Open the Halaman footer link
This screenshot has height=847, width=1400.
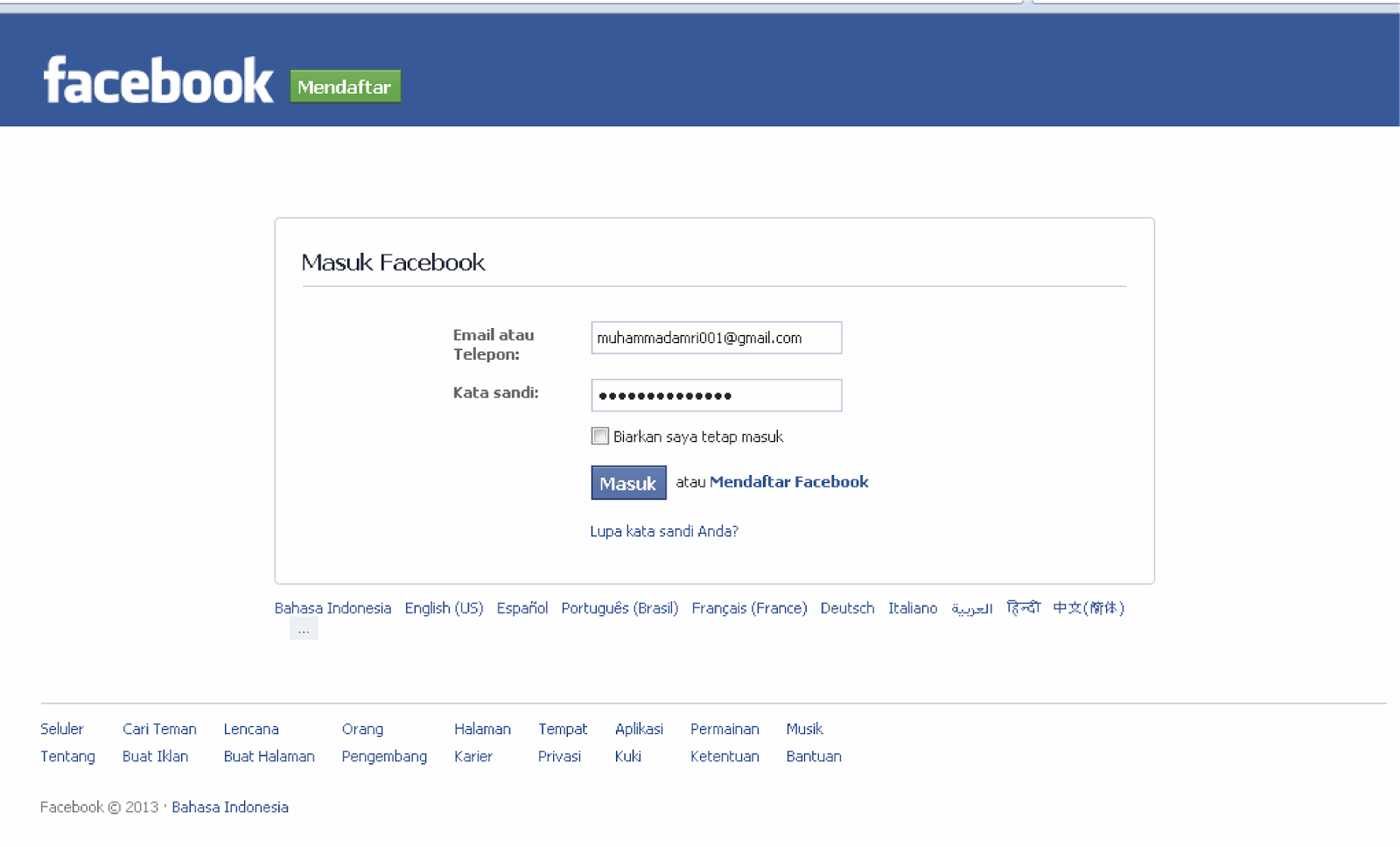[482, 729]
